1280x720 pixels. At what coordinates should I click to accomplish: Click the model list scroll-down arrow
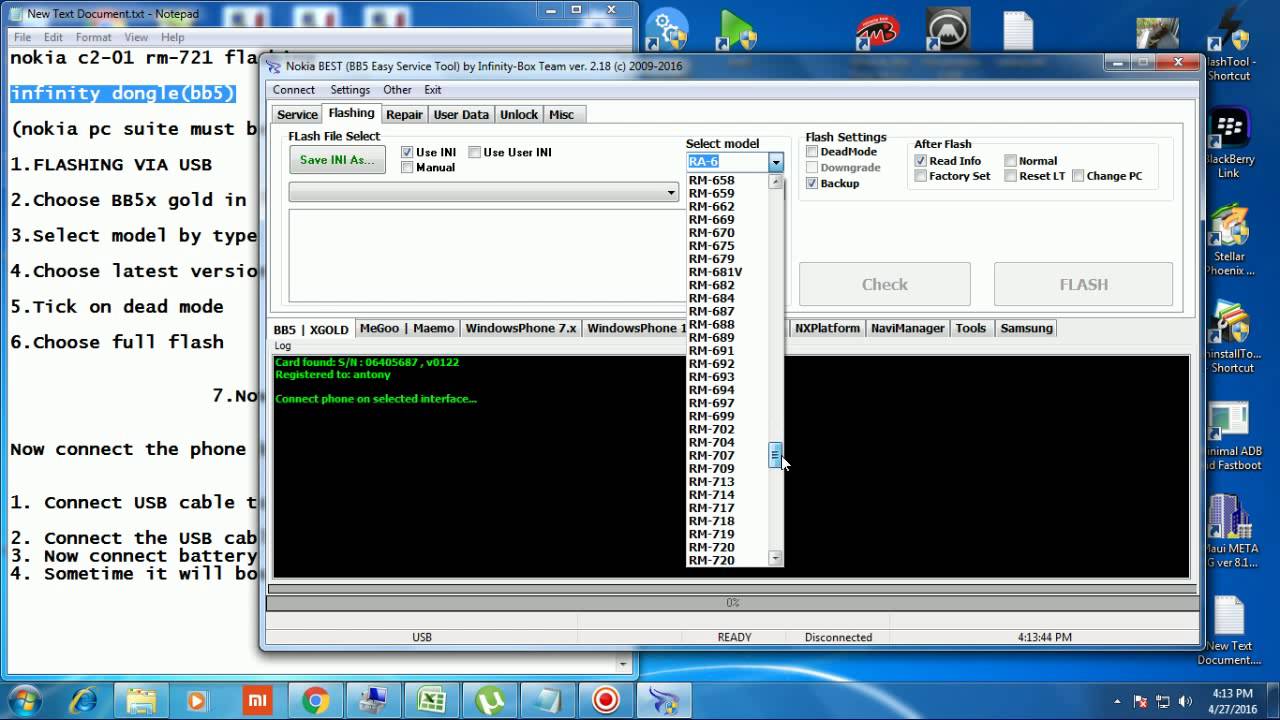[x=775, y=558]
